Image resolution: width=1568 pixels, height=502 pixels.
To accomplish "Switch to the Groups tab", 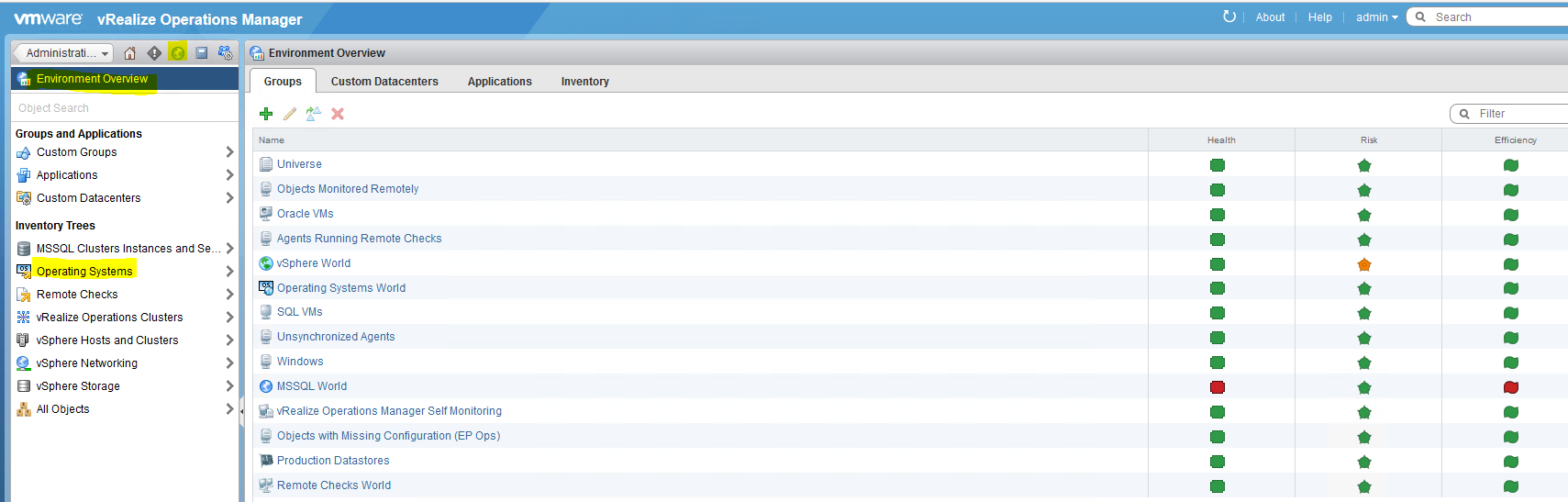I will point(283,81).
